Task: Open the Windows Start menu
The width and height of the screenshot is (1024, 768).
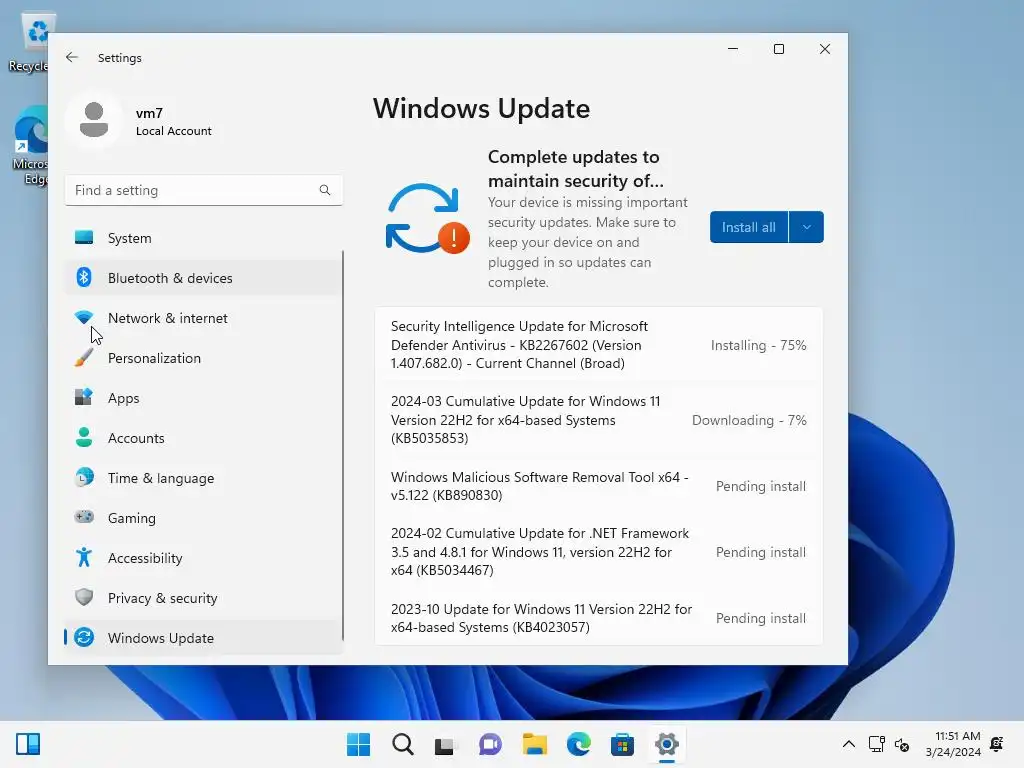Action: click(x=358, y=744)
